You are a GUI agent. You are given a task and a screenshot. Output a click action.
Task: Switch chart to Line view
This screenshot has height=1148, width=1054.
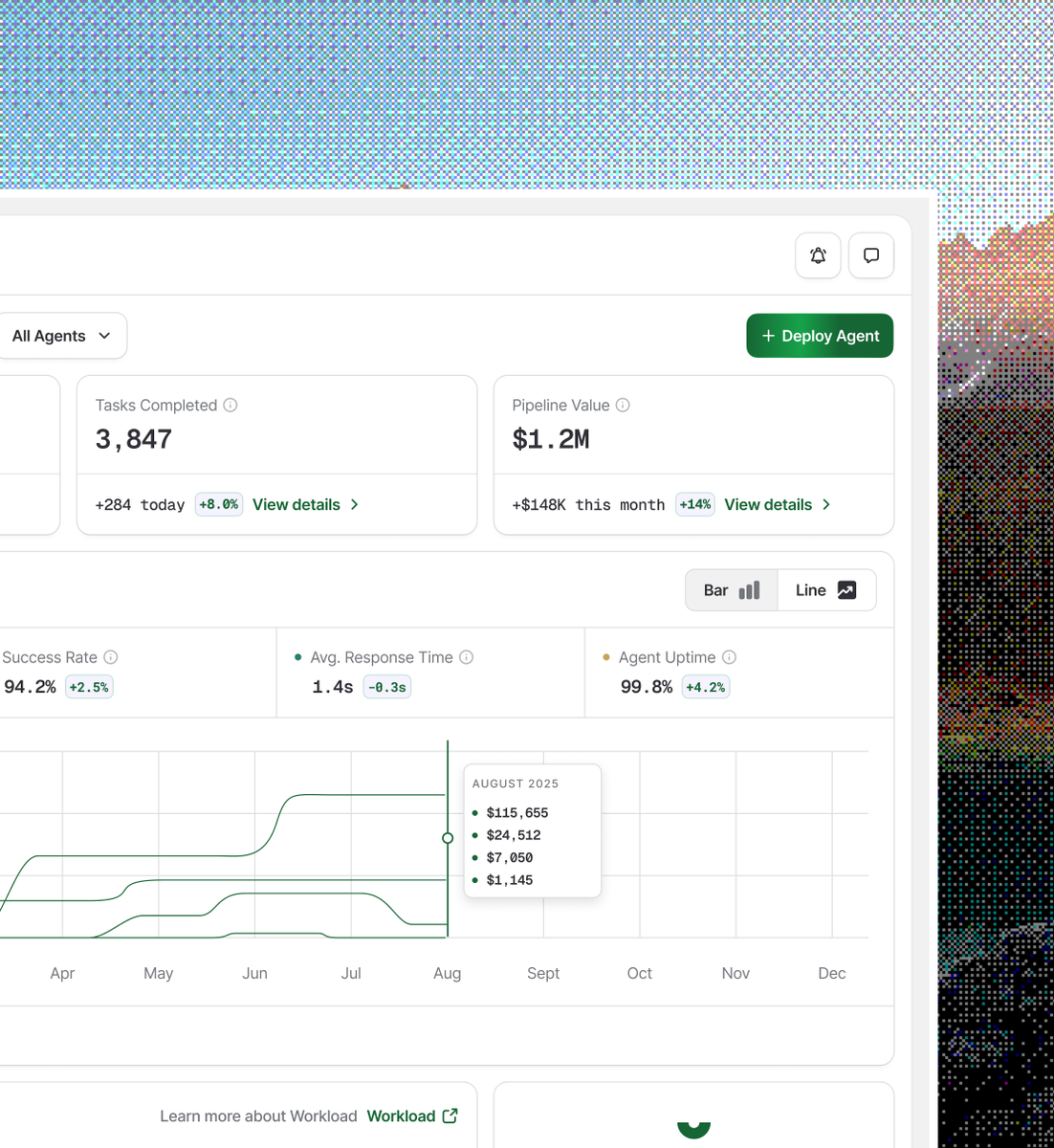pos(826,590)
